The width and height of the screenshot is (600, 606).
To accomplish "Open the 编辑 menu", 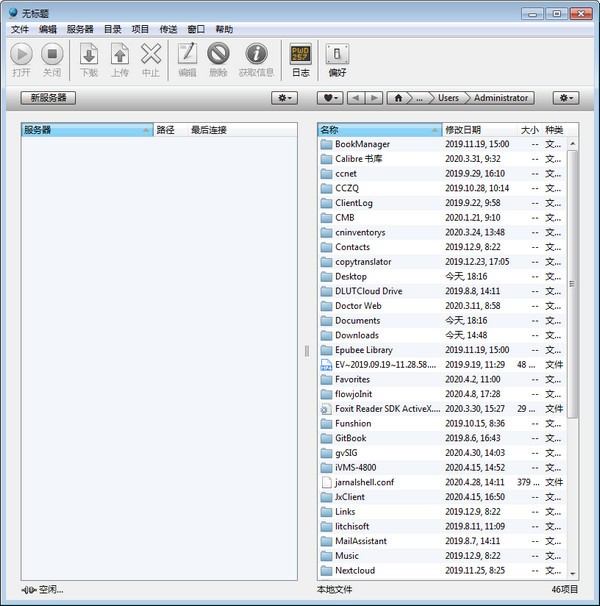I will coord(48,29).
